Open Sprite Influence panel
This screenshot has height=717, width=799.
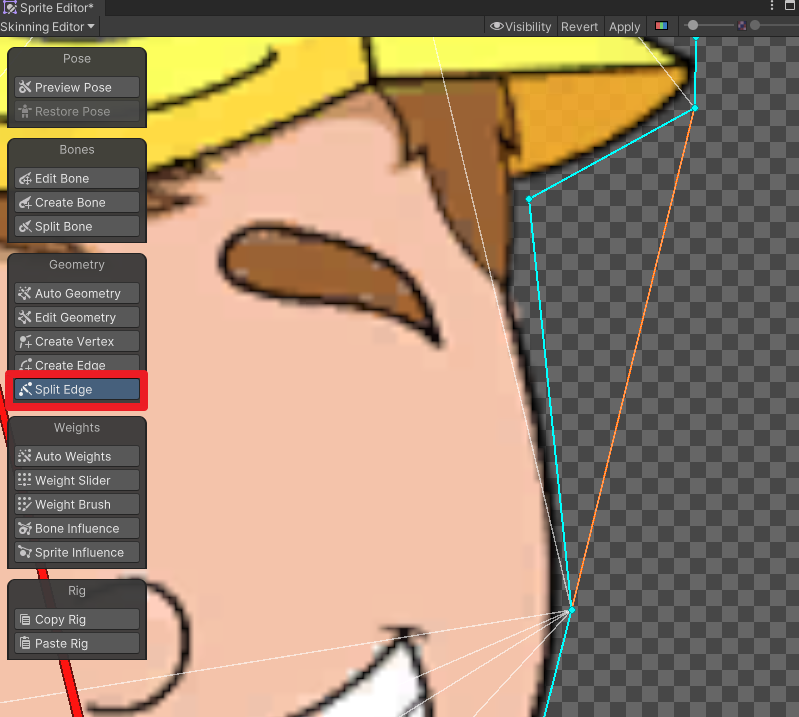click(x=77, y=552)
